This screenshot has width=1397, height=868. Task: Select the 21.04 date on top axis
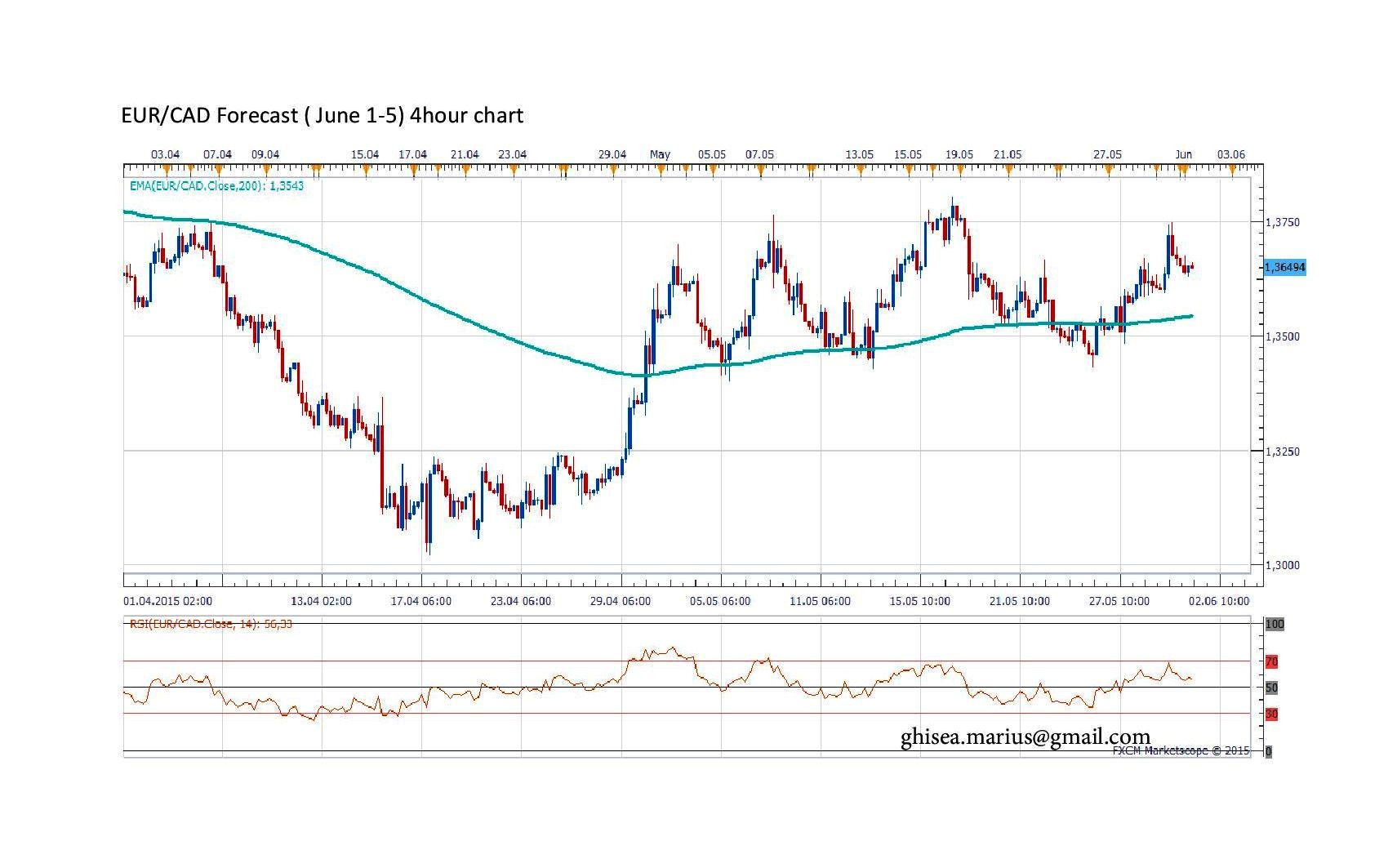tap(465, 154)
